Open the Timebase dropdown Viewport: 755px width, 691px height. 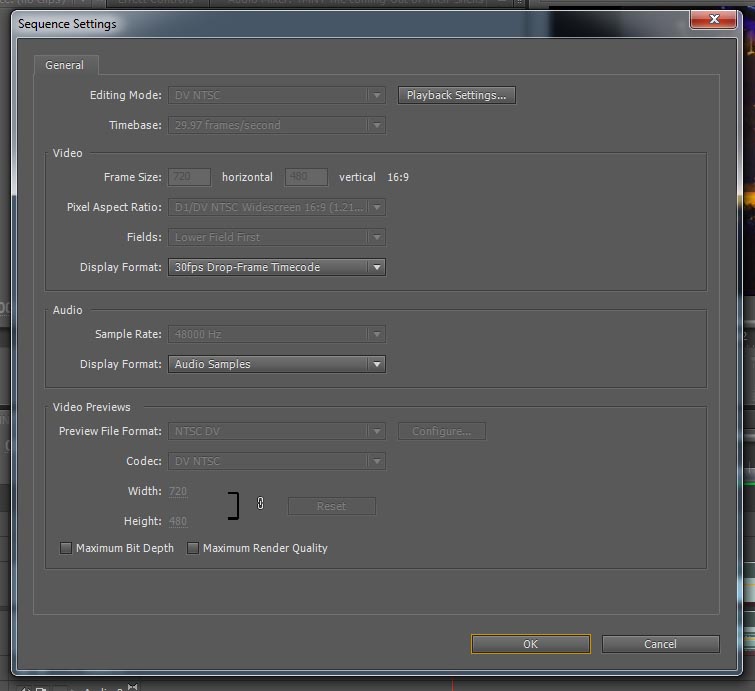click(277, 125)
